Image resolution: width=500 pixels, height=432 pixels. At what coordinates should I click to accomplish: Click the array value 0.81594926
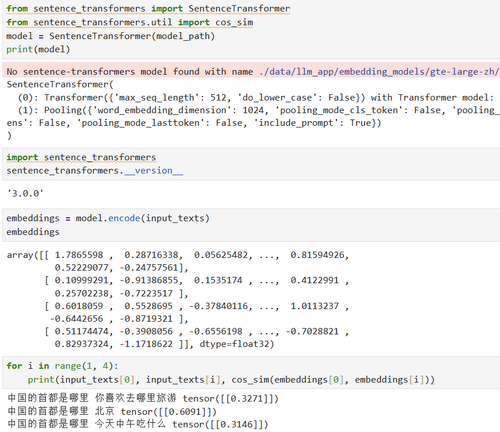[317, 255]
